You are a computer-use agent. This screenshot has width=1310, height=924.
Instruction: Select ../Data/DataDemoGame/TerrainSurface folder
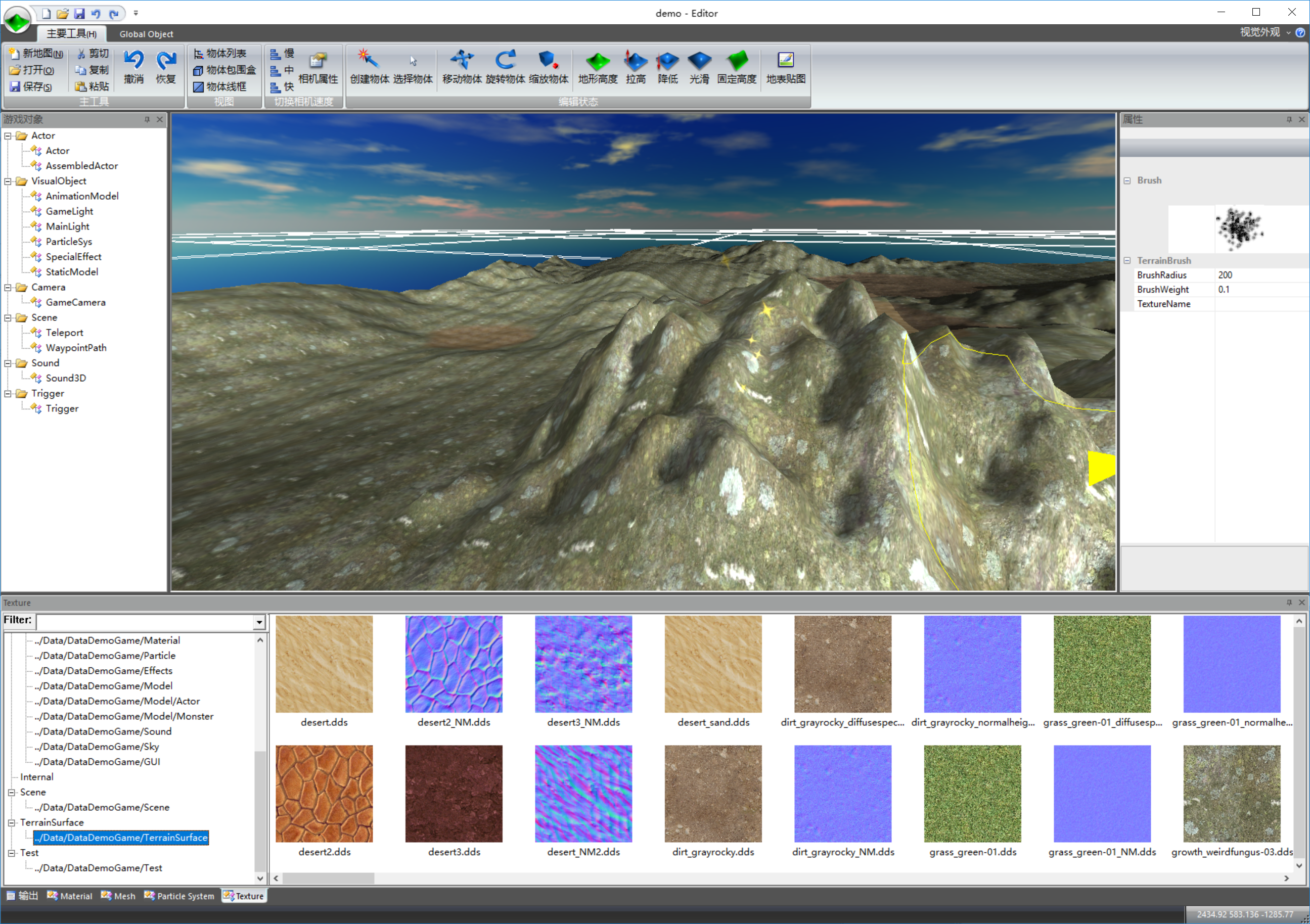[121, 837]
